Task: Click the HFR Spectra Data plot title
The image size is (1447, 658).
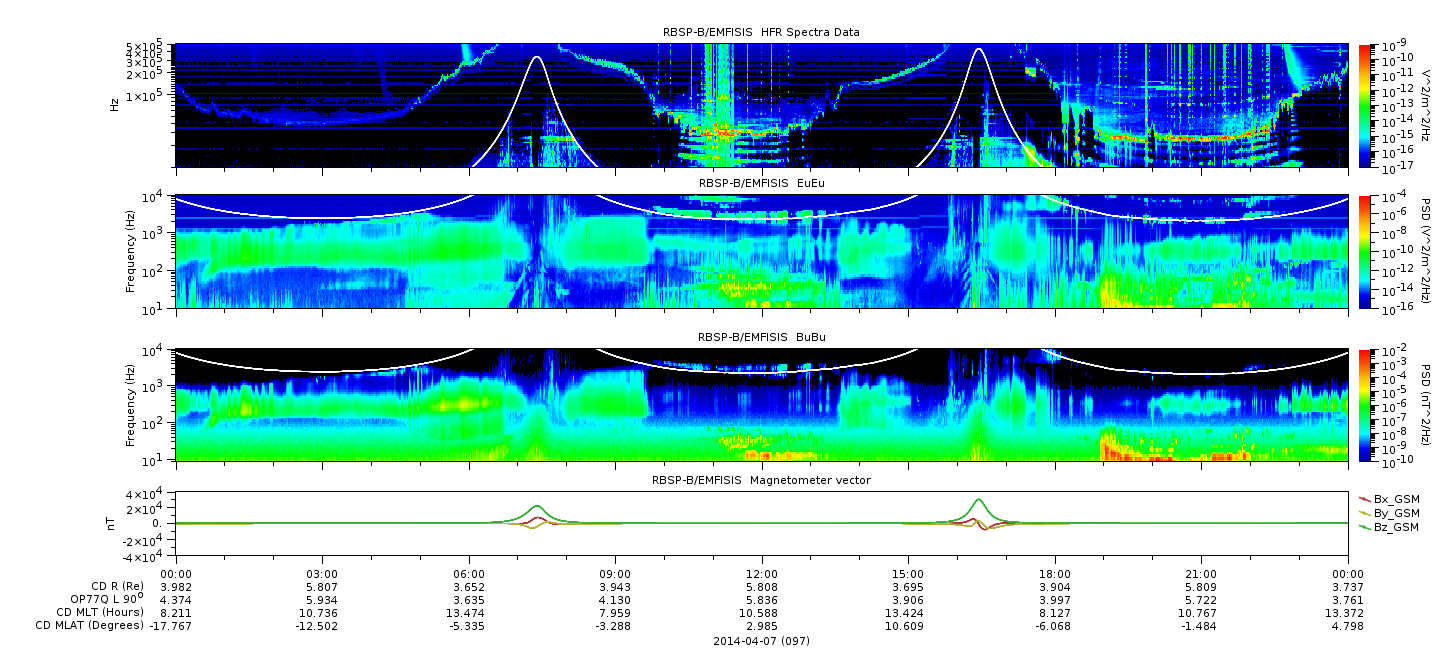Action: coord(761,32)
